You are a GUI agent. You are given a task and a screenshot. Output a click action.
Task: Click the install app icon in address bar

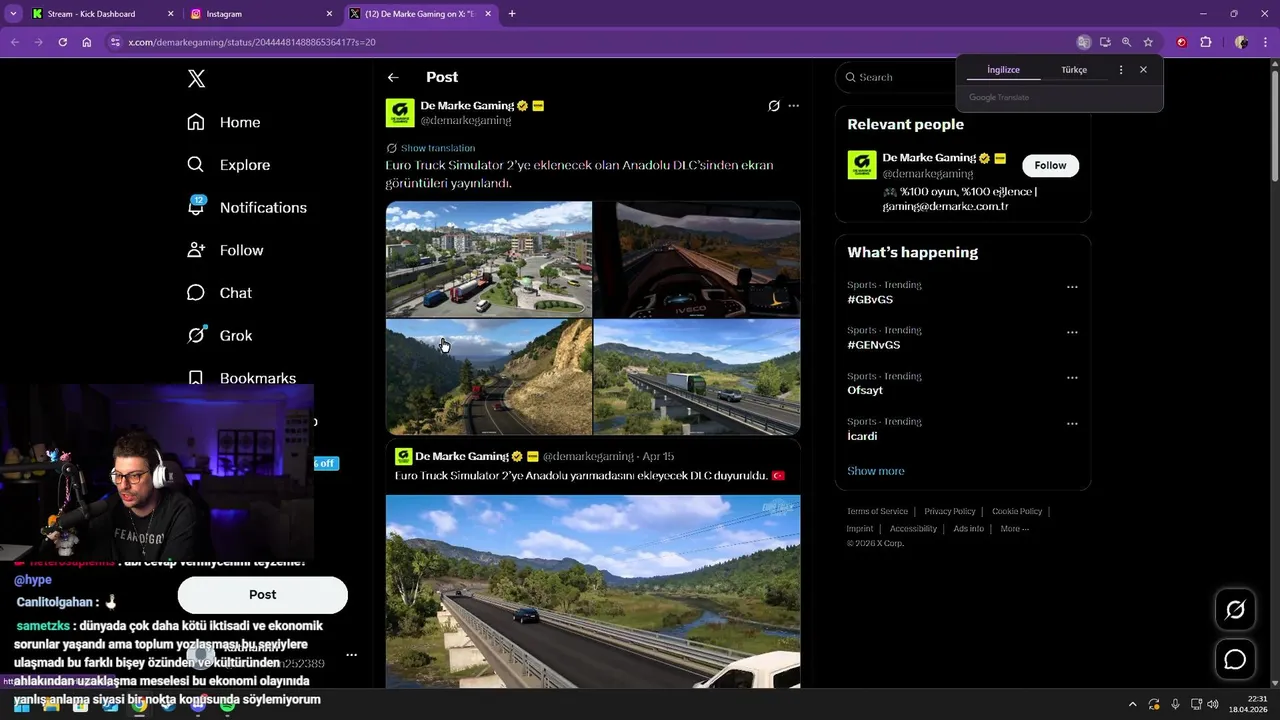pos(1105,42)
